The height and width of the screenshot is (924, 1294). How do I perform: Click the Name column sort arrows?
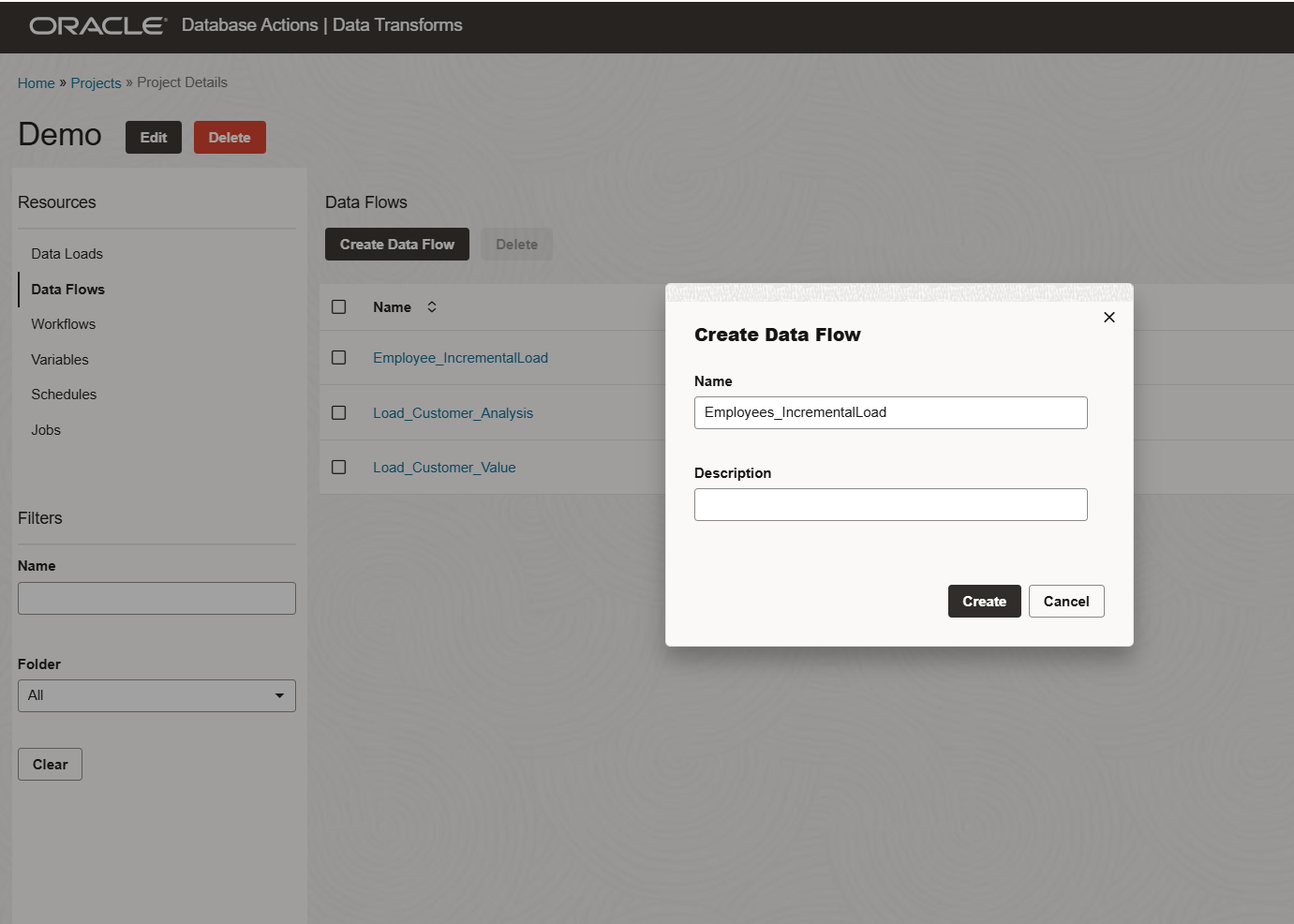432,307
